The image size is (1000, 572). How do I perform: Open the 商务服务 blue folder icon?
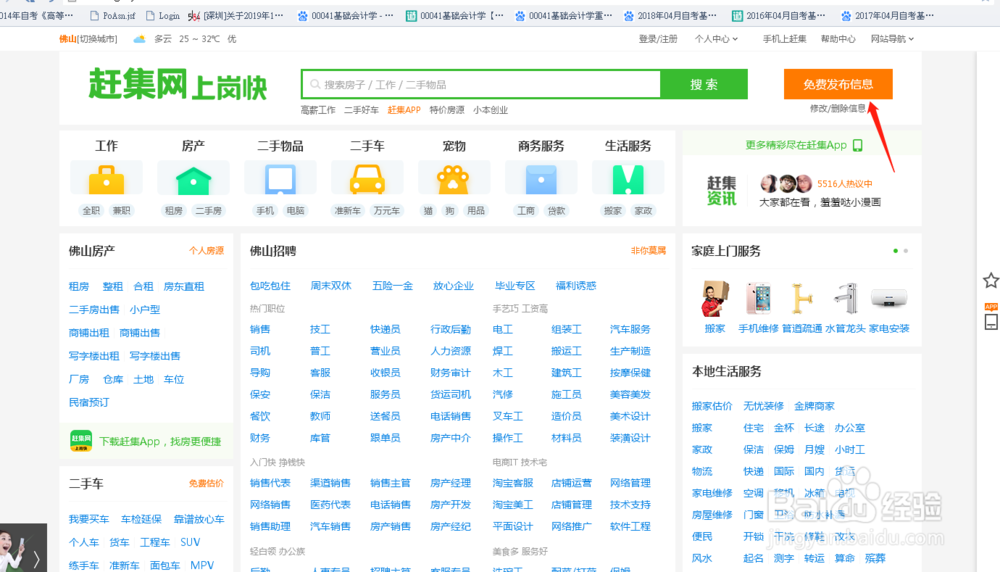(541, 180)
